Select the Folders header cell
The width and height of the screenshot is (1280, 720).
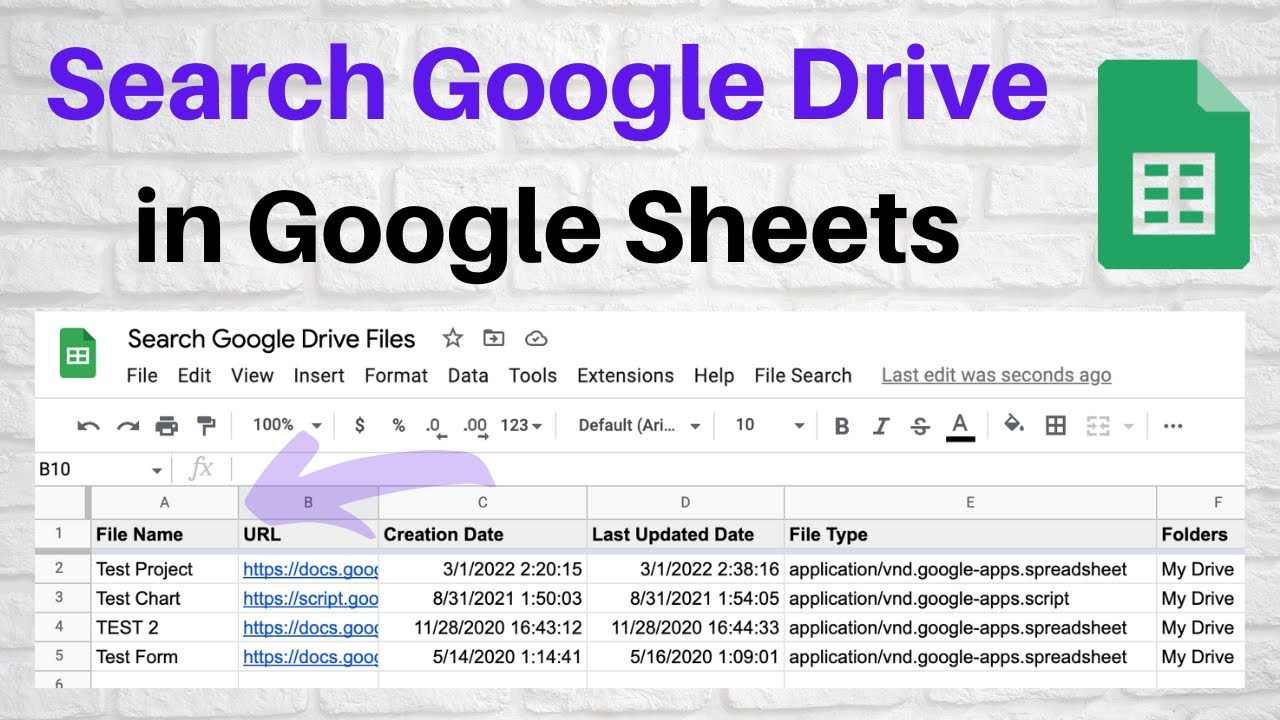[1200, 534]
